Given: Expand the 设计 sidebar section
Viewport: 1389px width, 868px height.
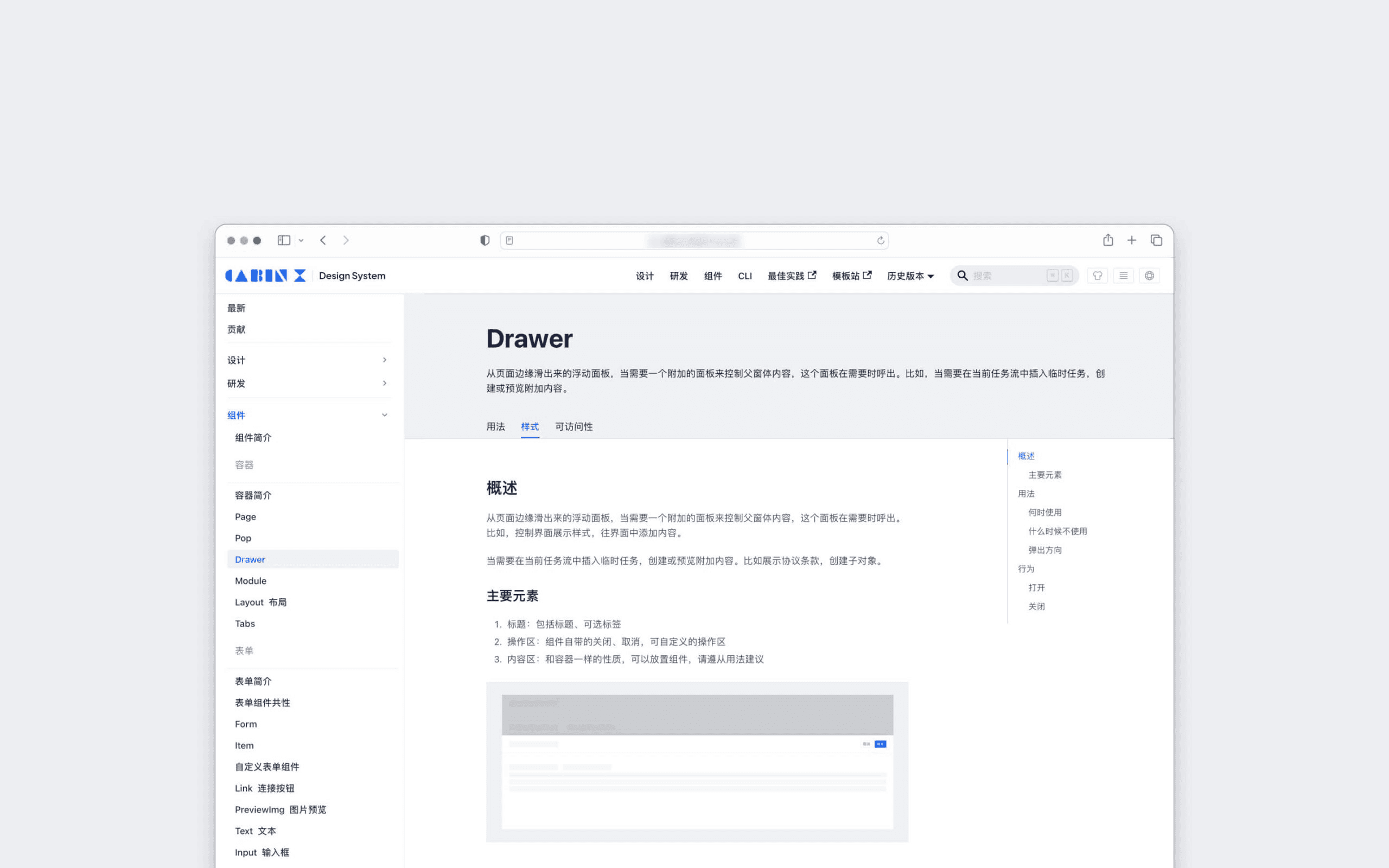Looking at the screenshot, I should click(384, 360).
